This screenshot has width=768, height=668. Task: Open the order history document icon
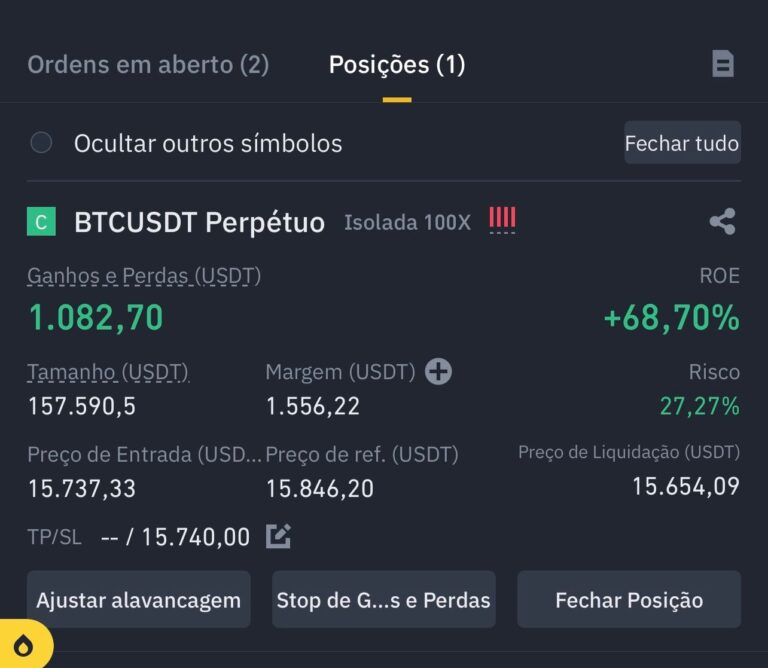point(723,64)
